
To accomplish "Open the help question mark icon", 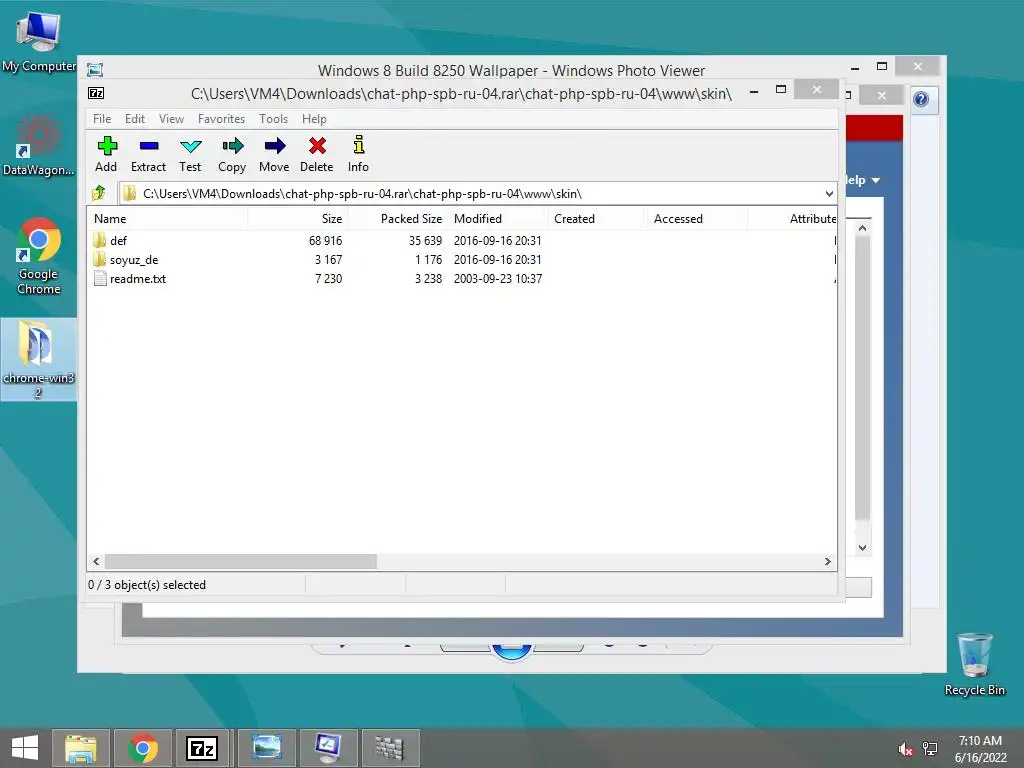I will coord(921,99).
